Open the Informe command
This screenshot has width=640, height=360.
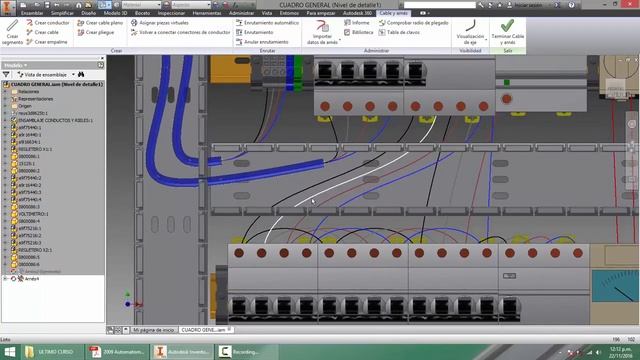click(x=357, y=23)
